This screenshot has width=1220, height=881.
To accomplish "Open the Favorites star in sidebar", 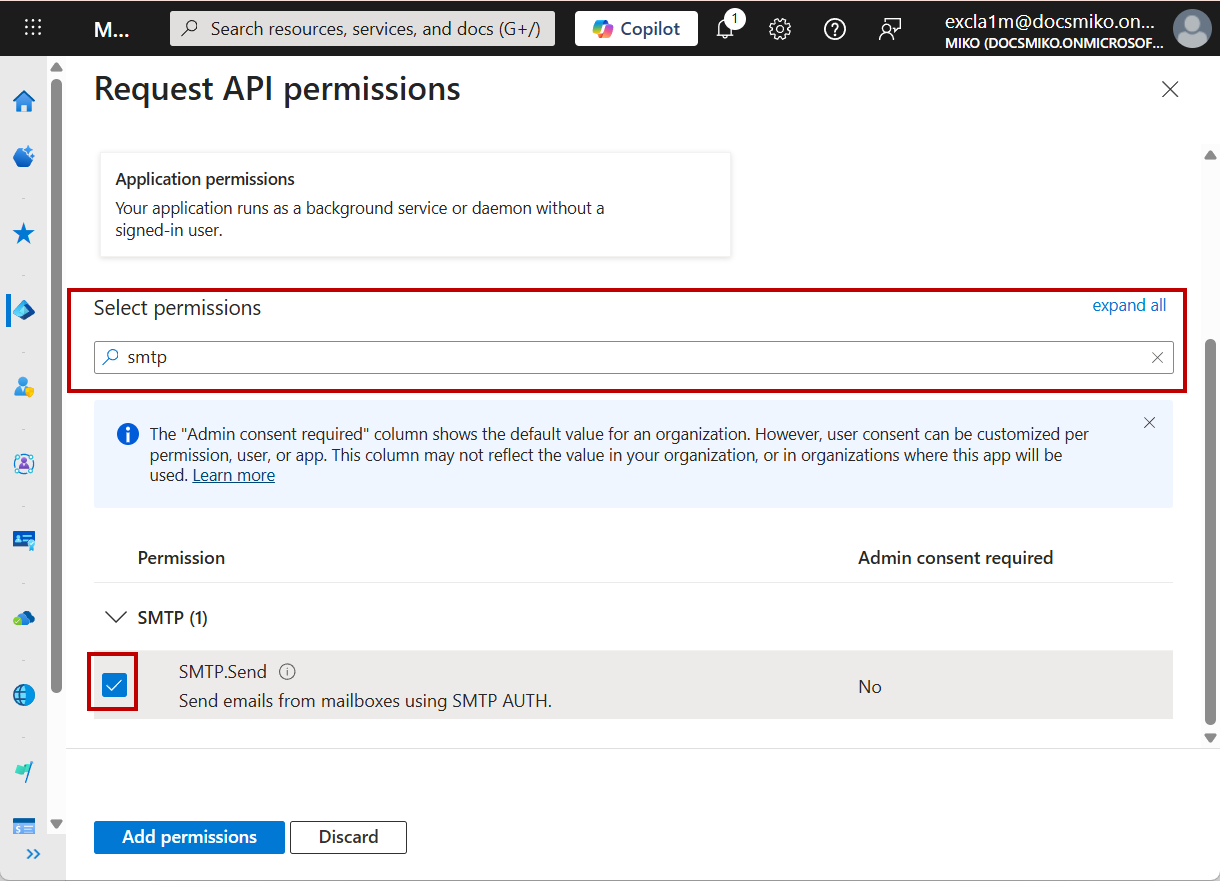I will (24, 234).
